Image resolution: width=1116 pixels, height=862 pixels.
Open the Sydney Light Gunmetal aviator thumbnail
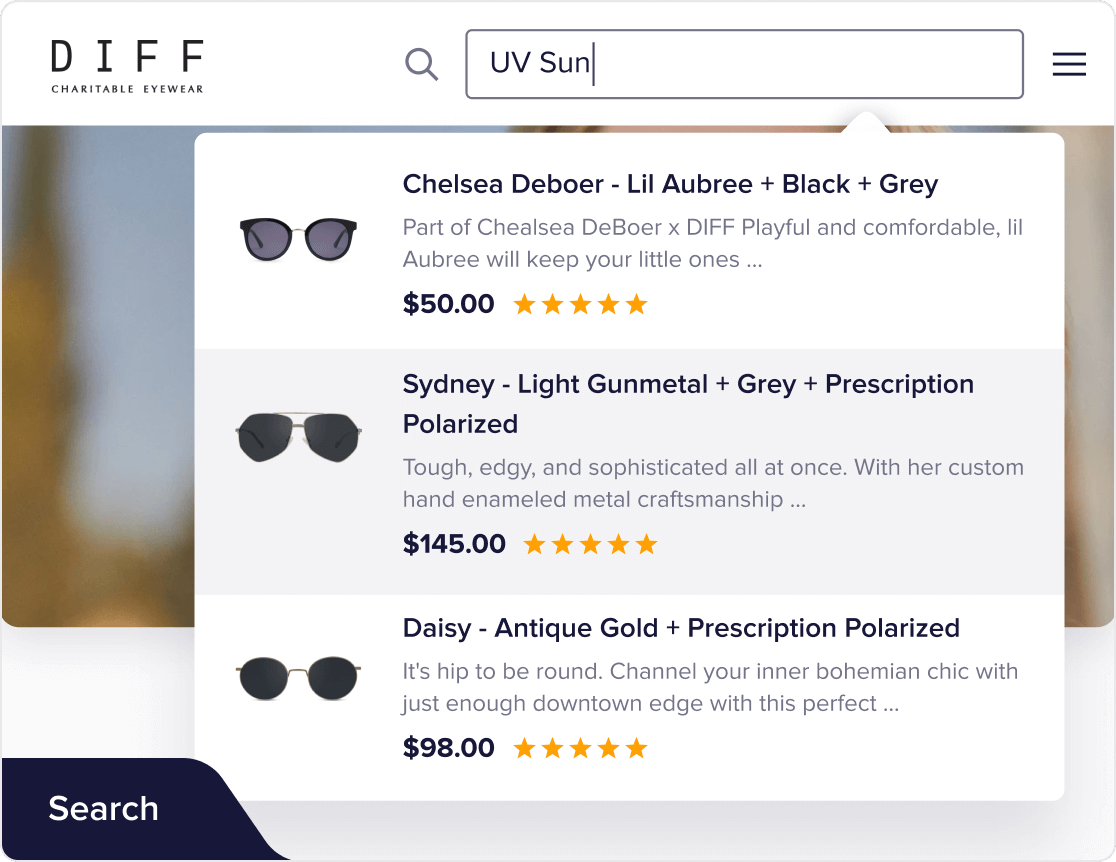click(298, 436)
